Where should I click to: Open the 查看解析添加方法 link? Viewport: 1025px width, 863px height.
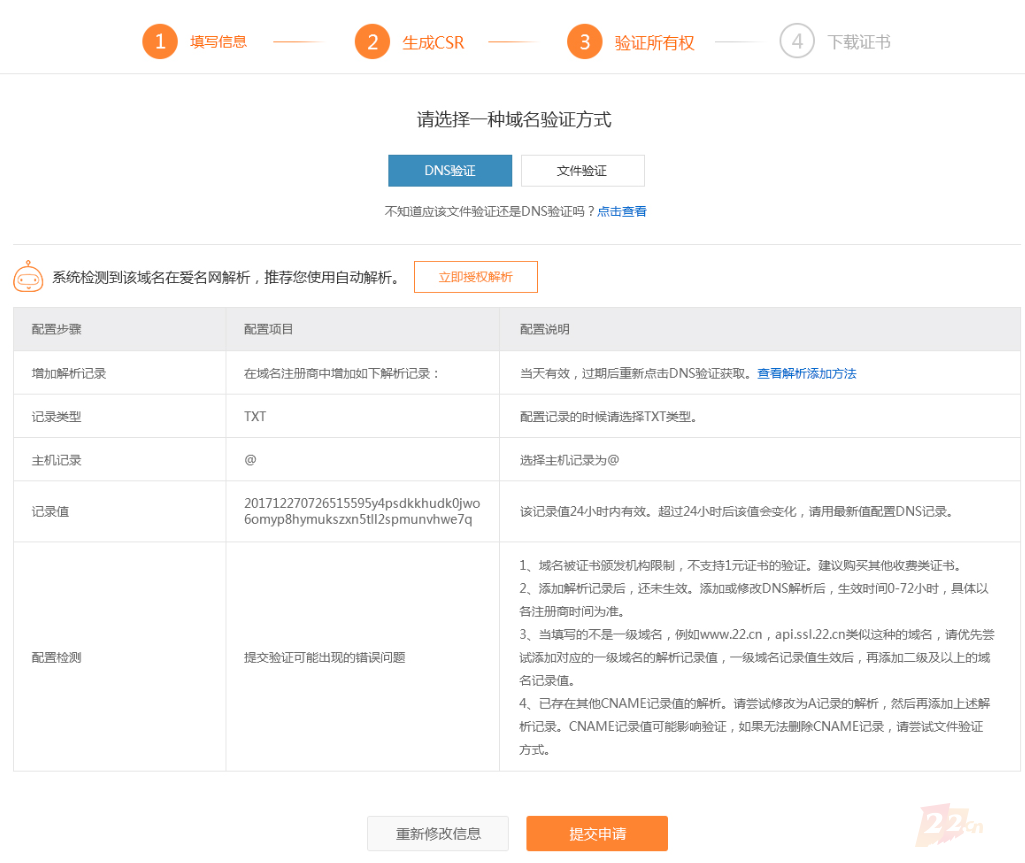806,373
